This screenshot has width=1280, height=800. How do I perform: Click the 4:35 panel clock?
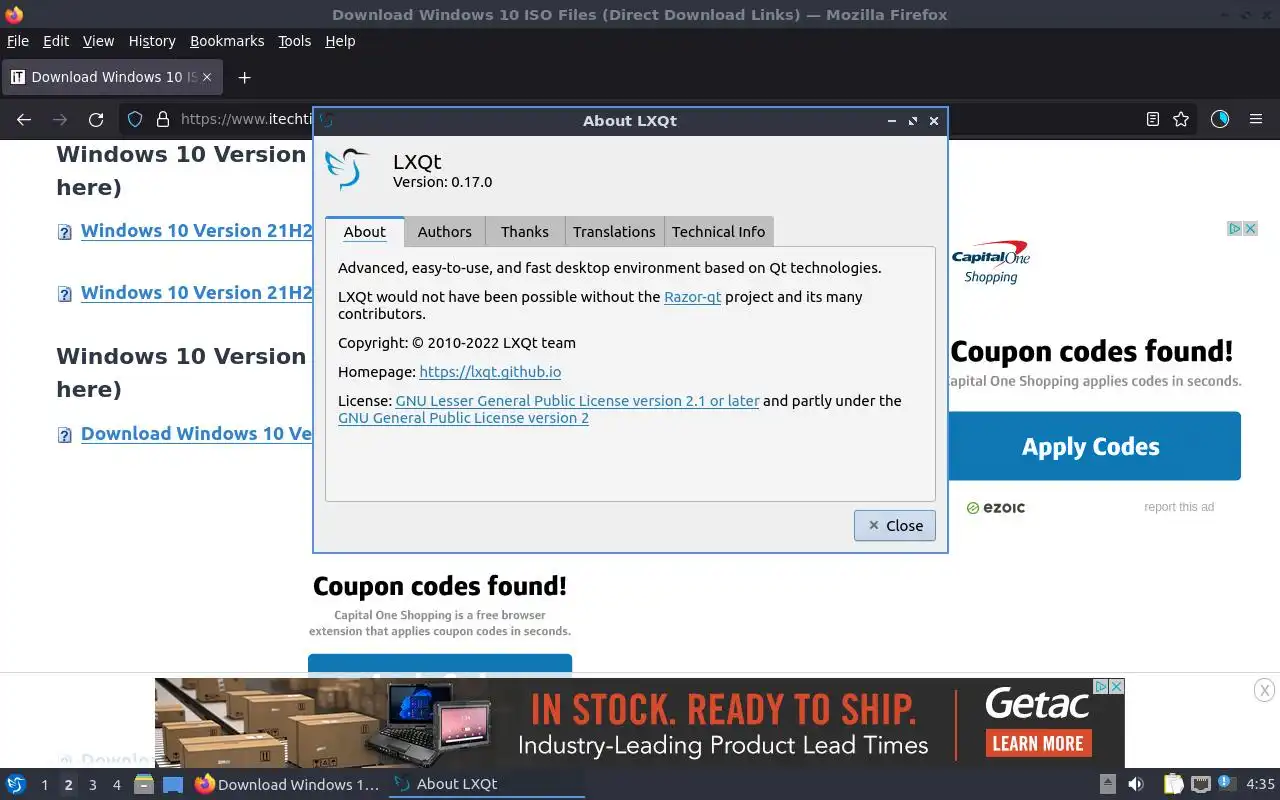[x=1260, y=784]
